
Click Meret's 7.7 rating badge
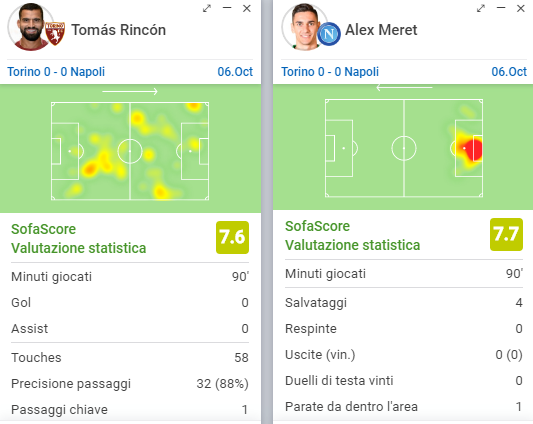click(x=506, y=235)
